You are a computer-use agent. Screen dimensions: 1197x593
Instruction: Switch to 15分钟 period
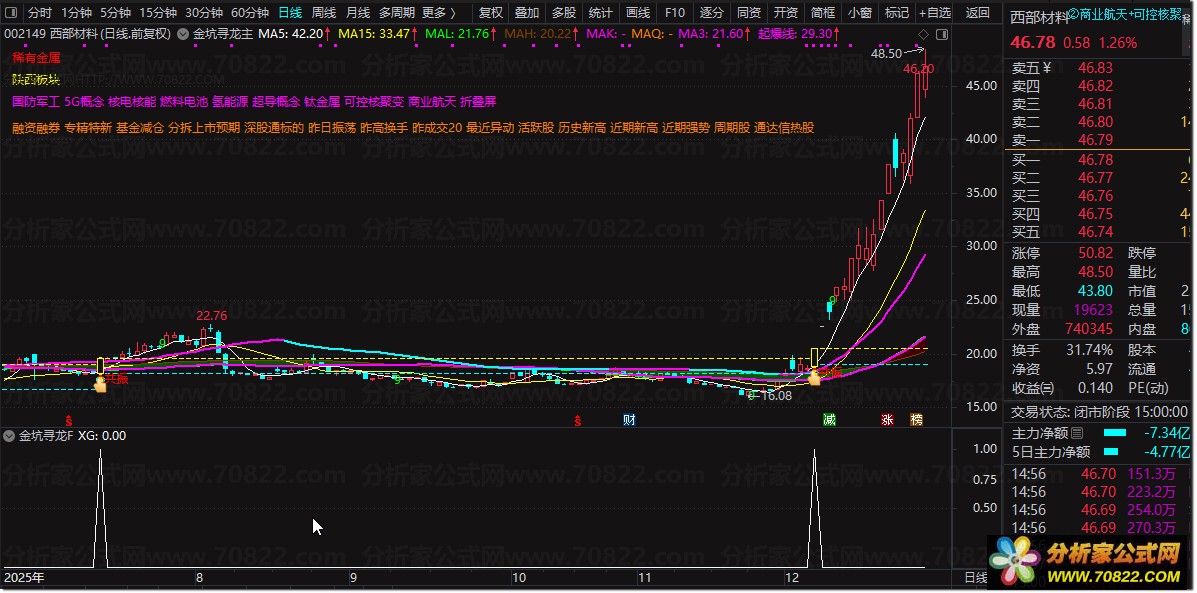click(157, 12)
